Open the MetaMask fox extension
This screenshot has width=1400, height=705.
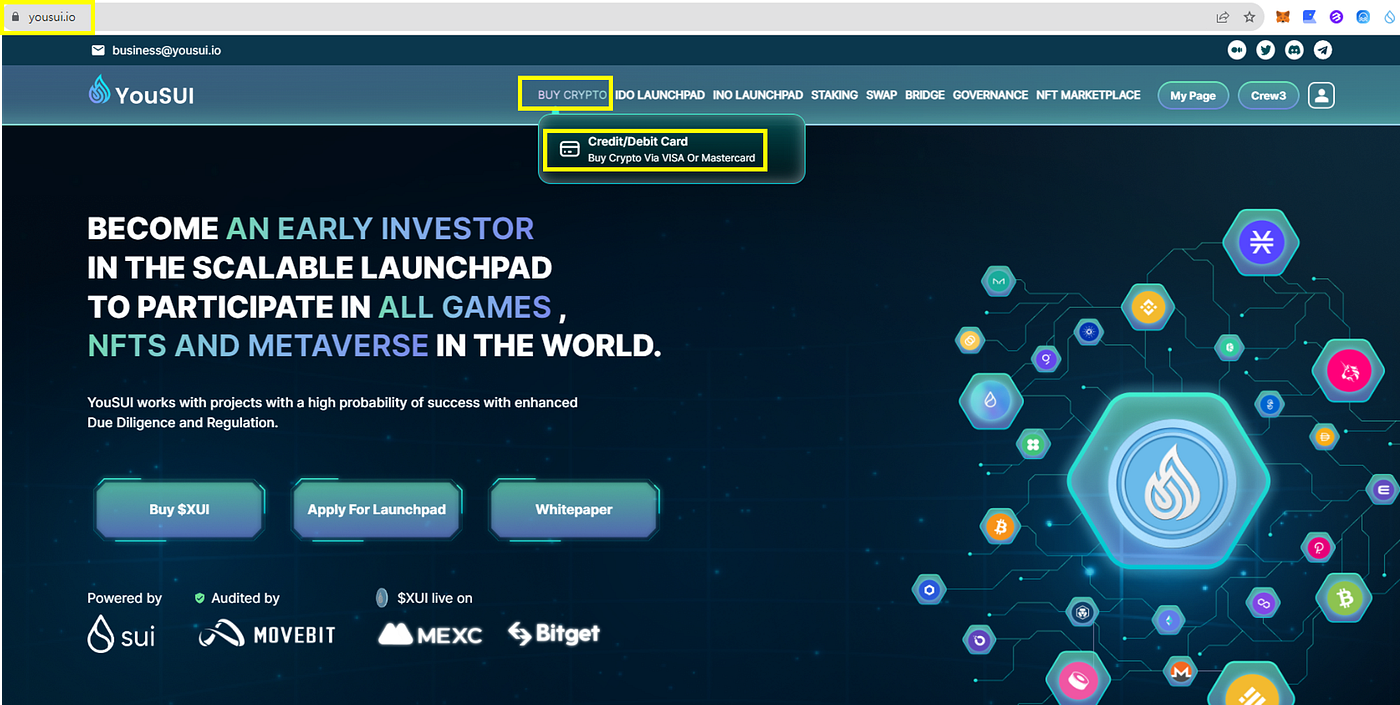[1282, 17]
